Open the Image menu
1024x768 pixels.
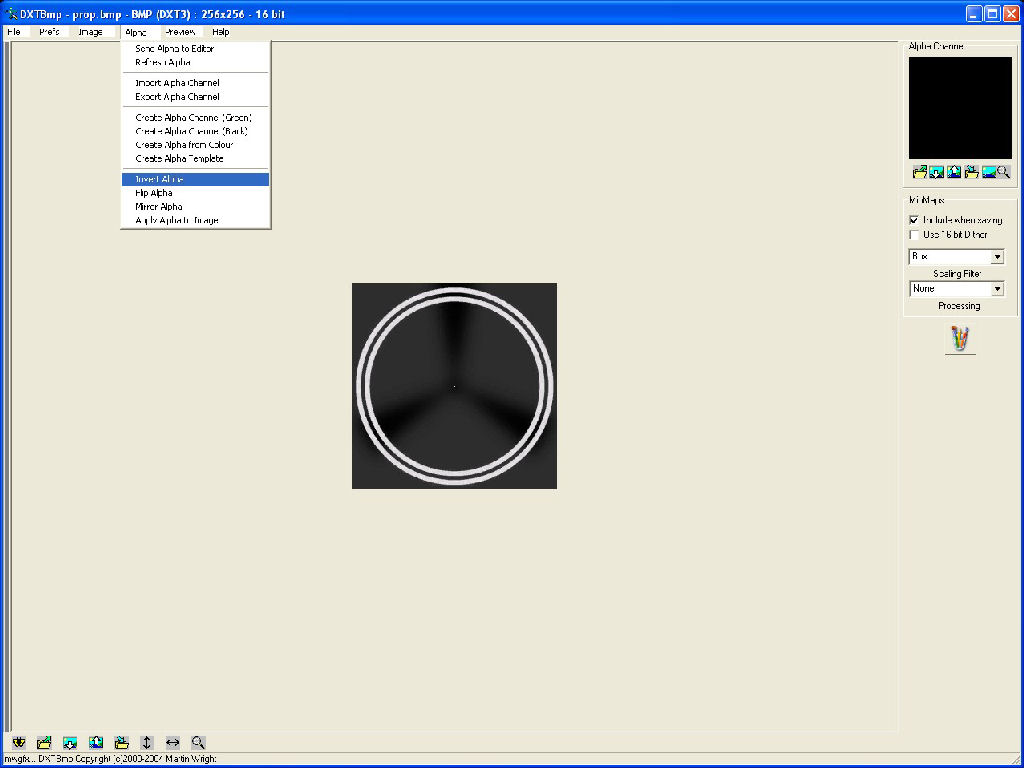(x=90, y=32)
